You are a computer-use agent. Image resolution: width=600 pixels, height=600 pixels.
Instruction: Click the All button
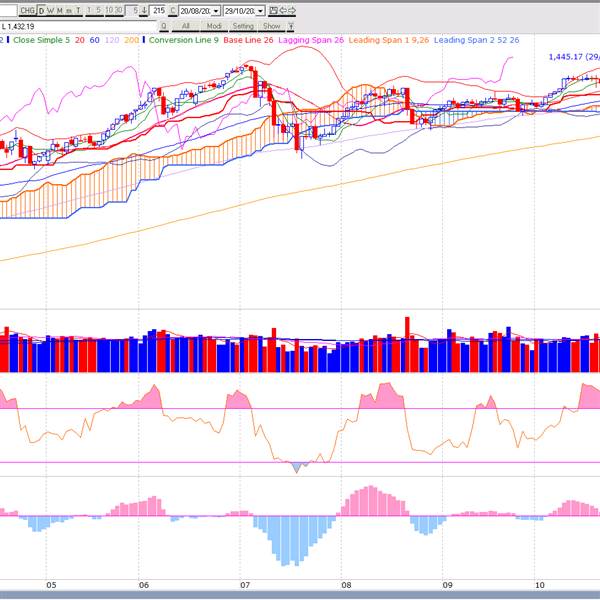pyautogui.click(x=186, y=26)
